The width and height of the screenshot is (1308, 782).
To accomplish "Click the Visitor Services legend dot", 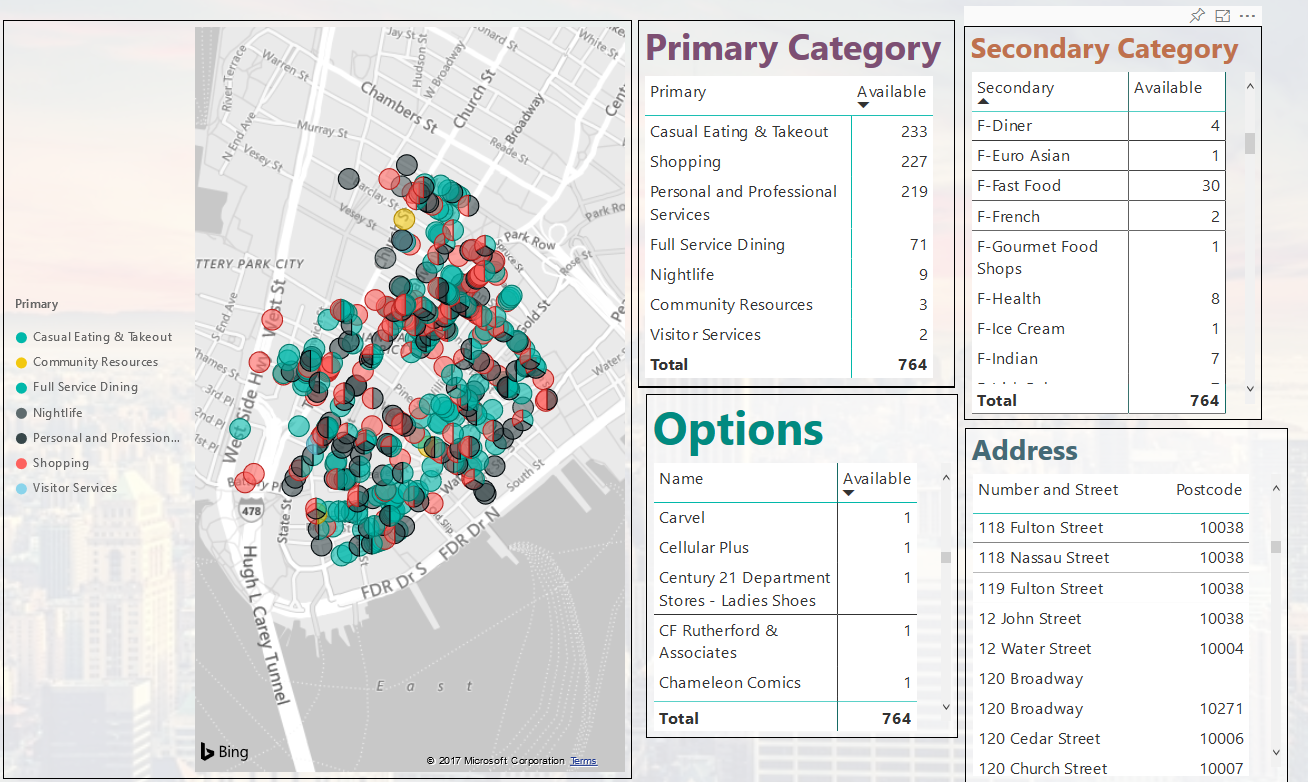I will coord(22,489).
